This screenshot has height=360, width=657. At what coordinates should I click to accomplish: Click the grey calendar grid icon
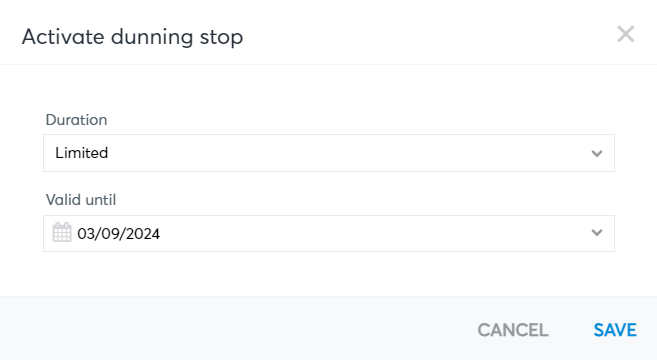point(62,233)
